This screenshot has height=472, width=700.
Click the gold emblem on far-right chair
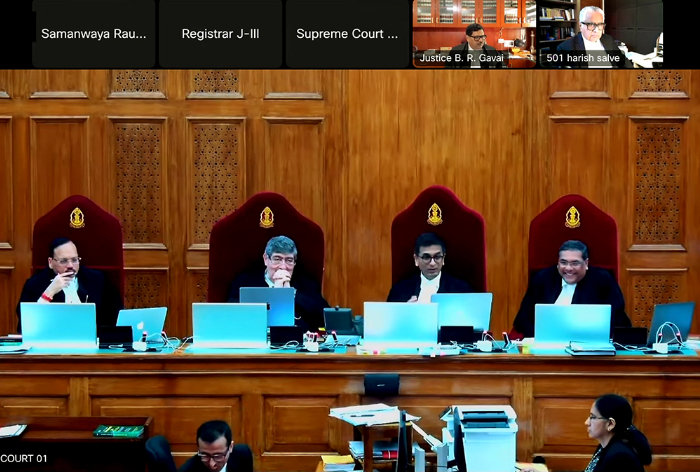click(x=572, y=217)
